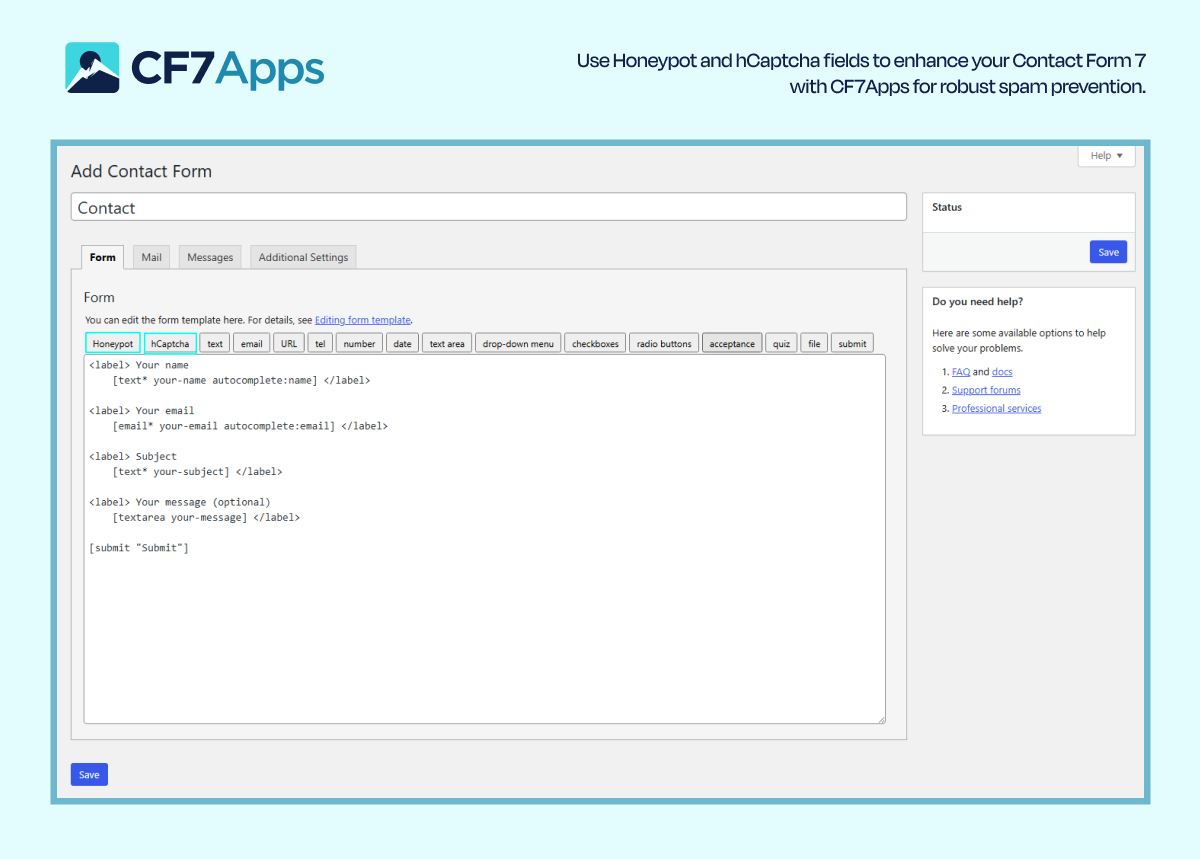Click the CF7Apps mountain logo icon
Screen dimensions: 1200x859
click(x=92, y=68)
